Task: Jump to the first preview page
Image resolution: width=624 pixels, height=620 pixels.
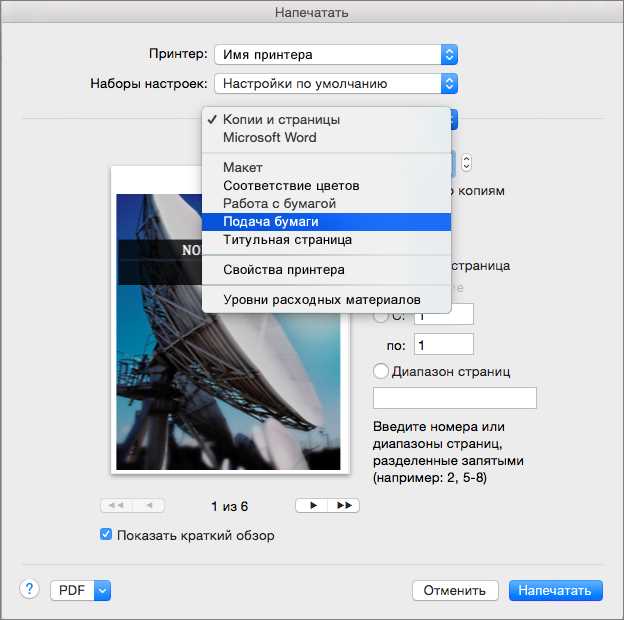Action: (117, 506)
